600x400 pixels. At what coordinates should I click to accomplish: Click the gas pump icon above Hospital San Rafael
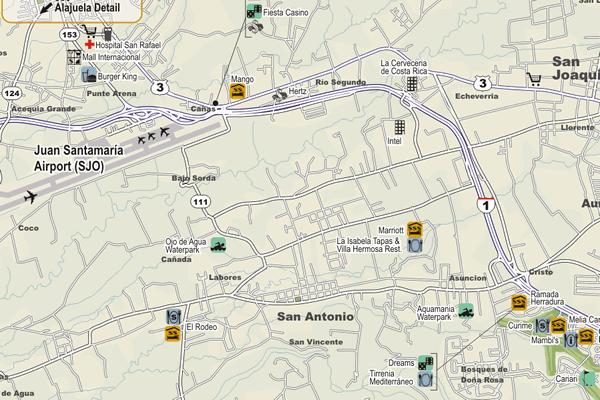tap(108, 34)
